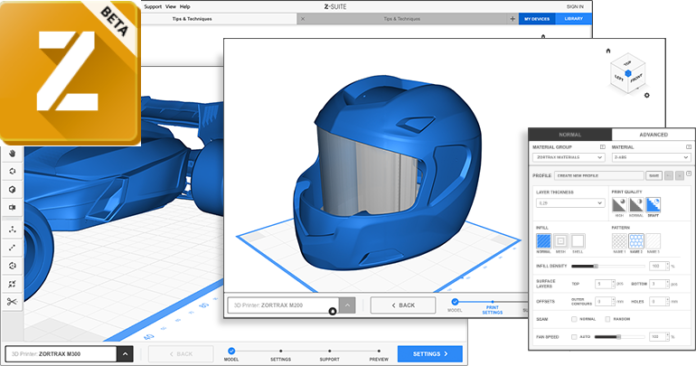Pick the faint diagonal-line infill pattern
Image resolution: width=696 pixels, height=366 pixels.
653,241
